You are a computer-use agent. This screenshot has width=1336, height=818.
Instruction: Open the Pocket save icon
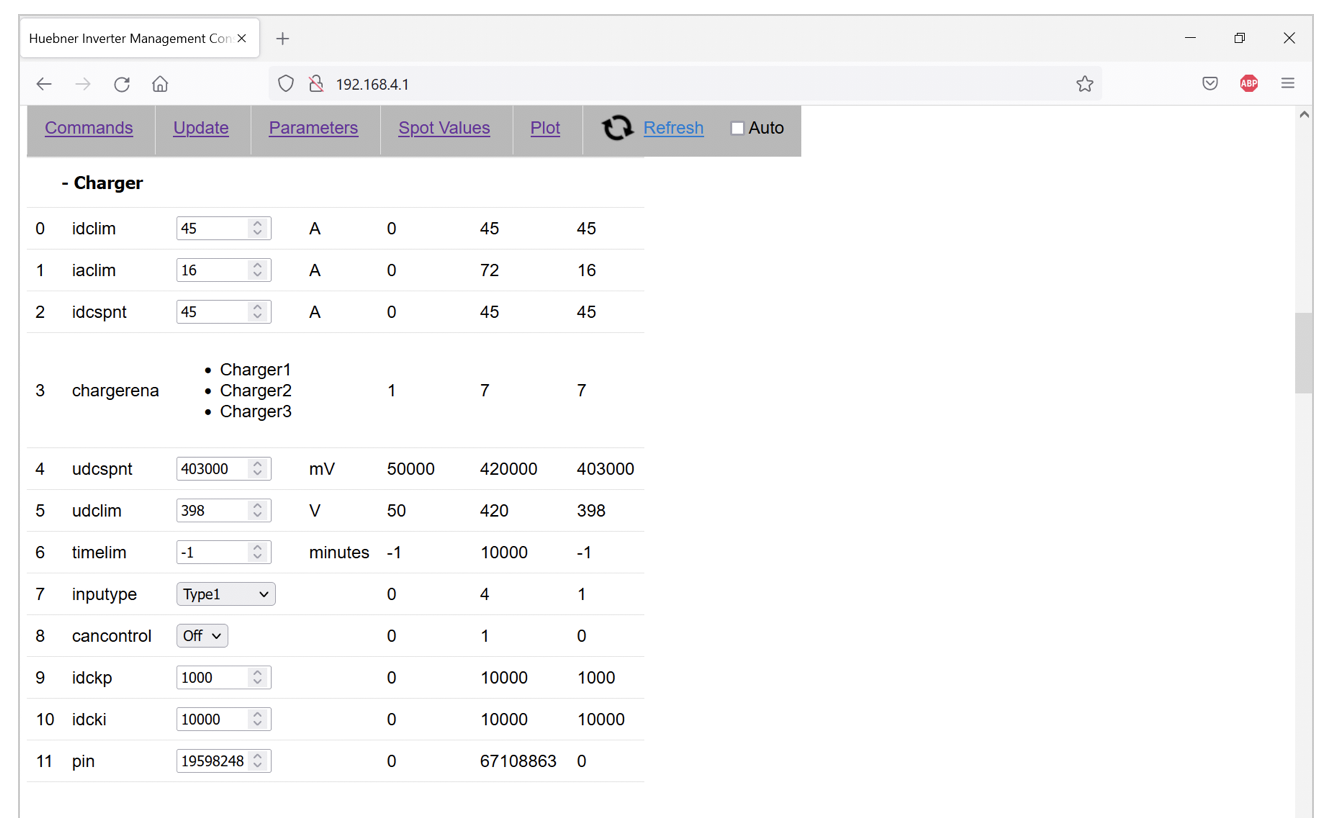click(1210, 84)
